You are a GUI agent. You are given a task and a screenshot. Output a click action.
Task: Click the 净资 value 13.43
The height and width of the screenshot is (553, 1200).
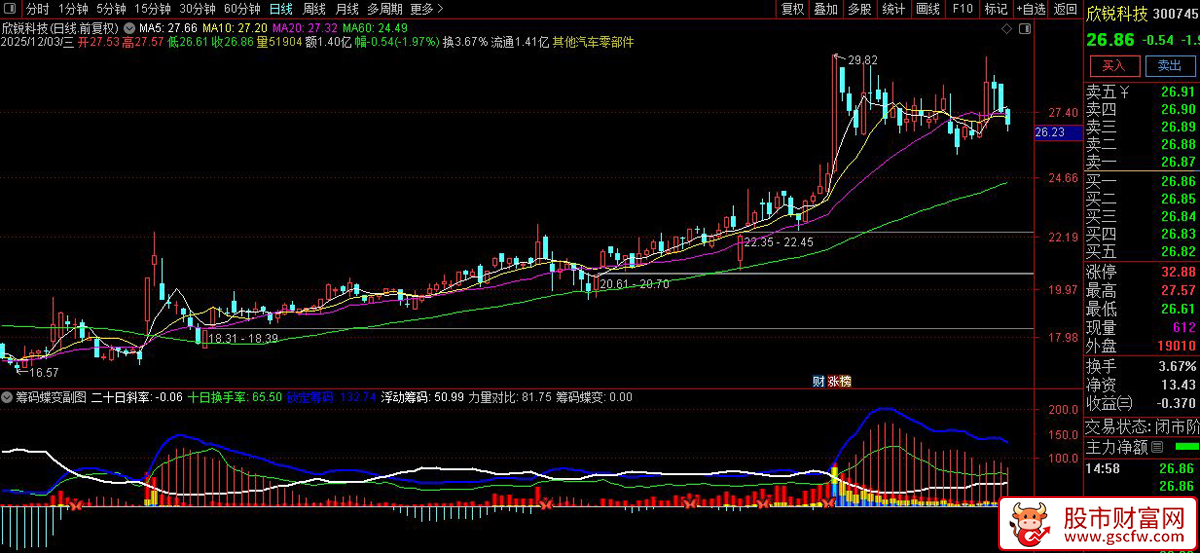pos(1179,385)
